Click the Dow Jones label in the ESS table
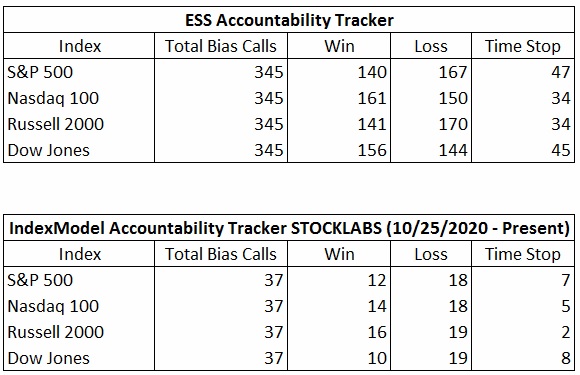The image size is (580, 375). click(x=48, y=151)
